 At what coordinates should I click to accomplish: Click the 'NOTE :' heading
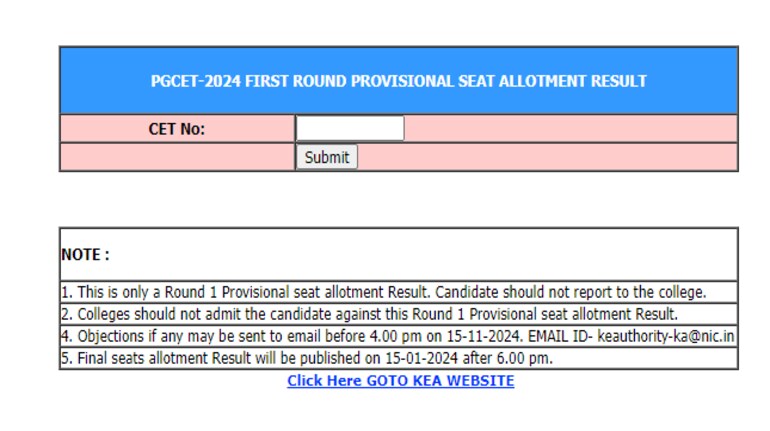85,255
